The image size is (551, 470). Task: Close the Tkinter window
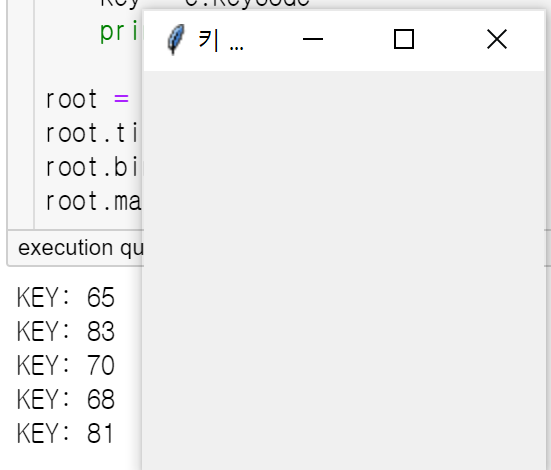click(x=497, y=39)
